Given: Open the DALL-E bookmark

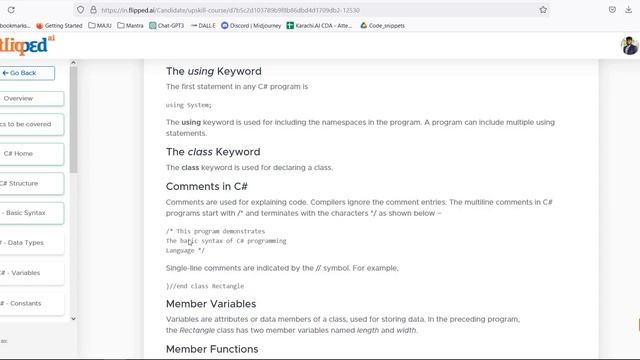Looking at the screenshot, I should (x=203, y=25).
